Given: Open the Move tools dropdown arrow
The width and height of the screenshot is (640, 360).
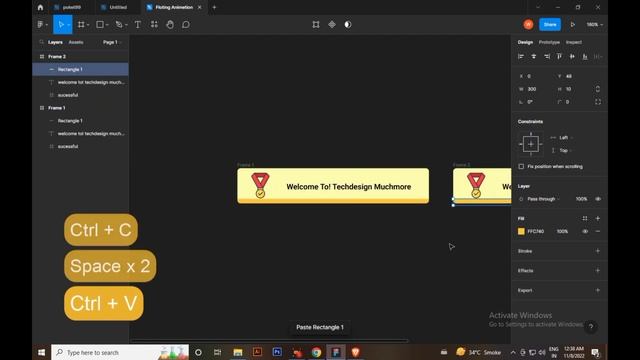Looking at the screenshot, I should 69,25.
